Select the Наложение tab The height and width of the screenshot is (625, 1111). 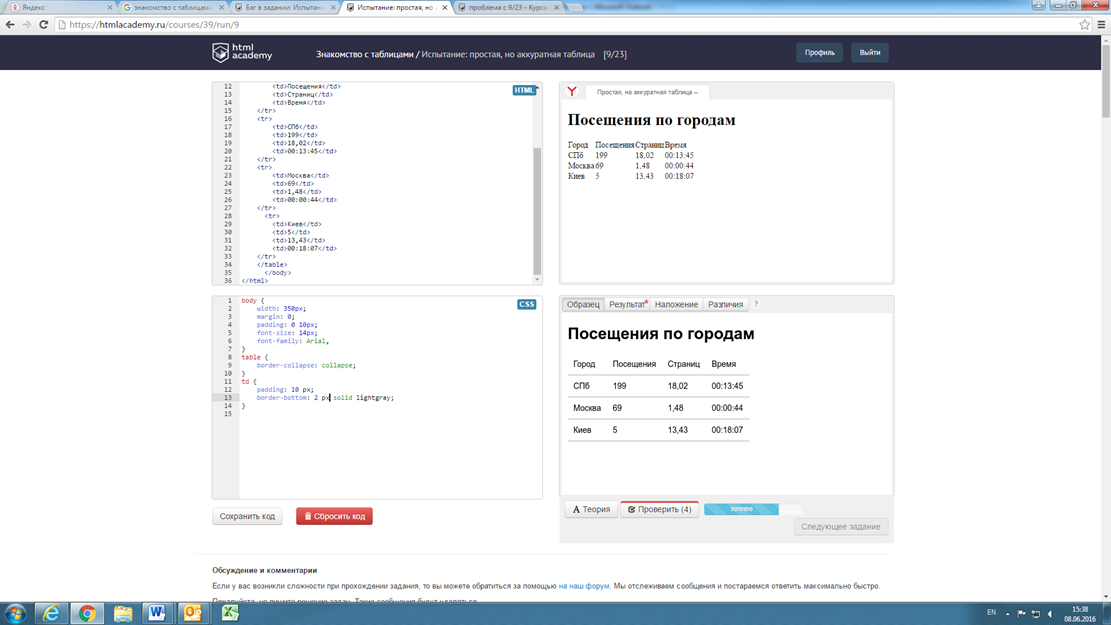(676, 304)
